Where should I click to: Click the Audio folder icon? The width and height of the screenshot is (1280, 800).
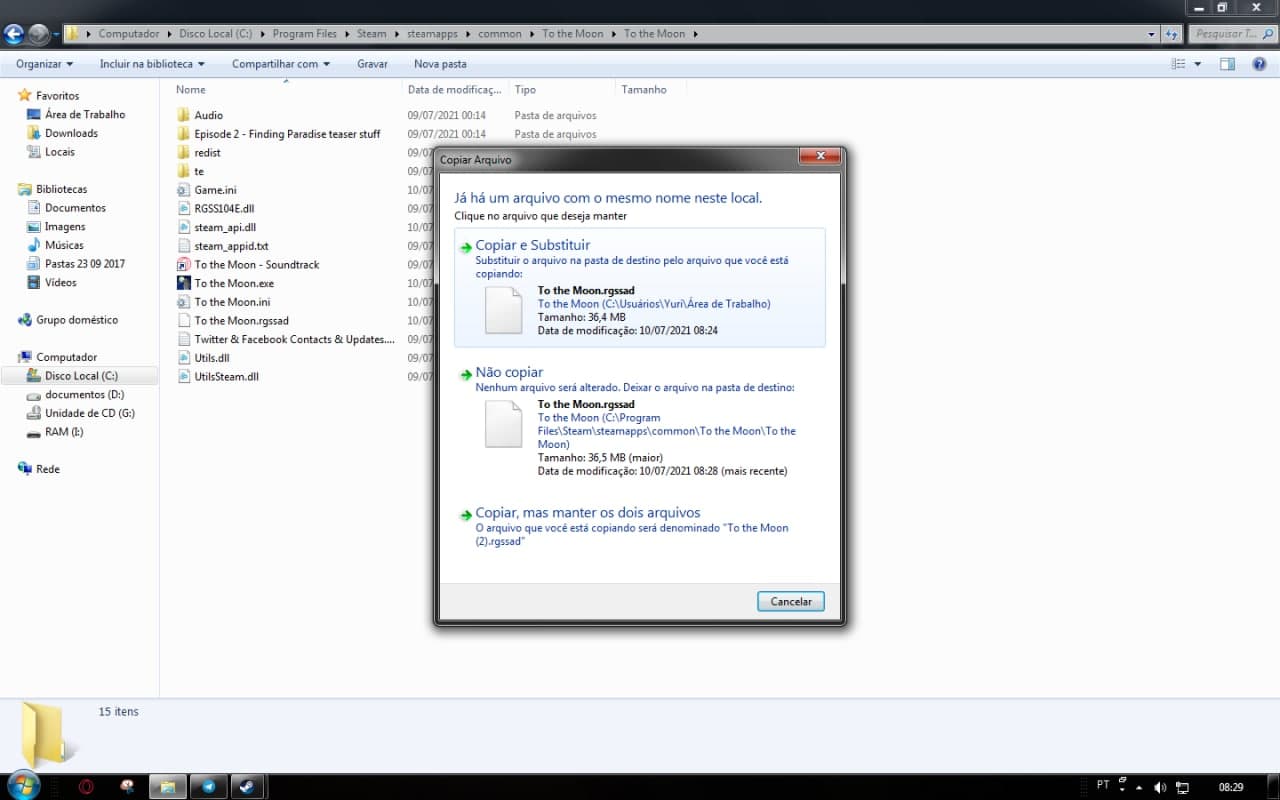point(183,115)
